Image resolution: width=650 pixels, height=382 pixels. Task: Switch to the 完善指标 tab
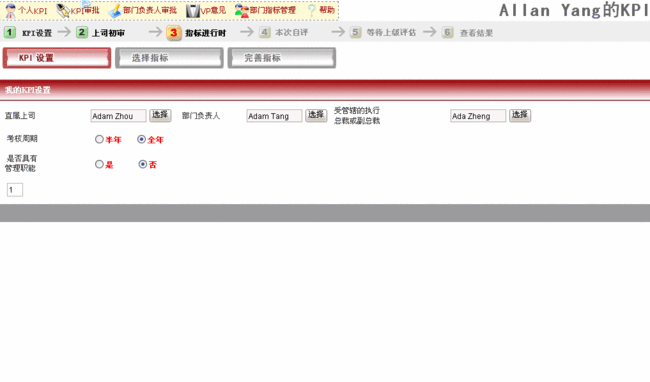pyautogui.click(x=281, y=58)
